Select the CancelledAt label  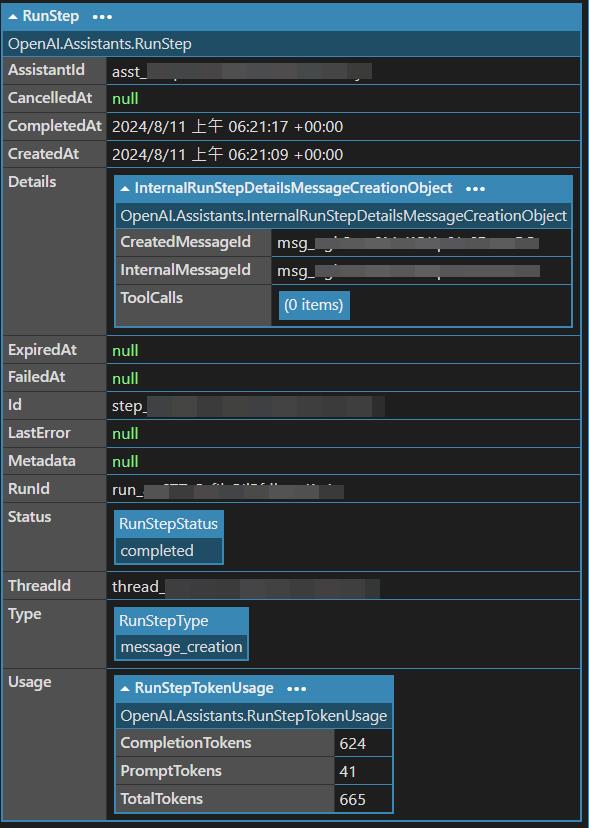[x=50, y=98]
